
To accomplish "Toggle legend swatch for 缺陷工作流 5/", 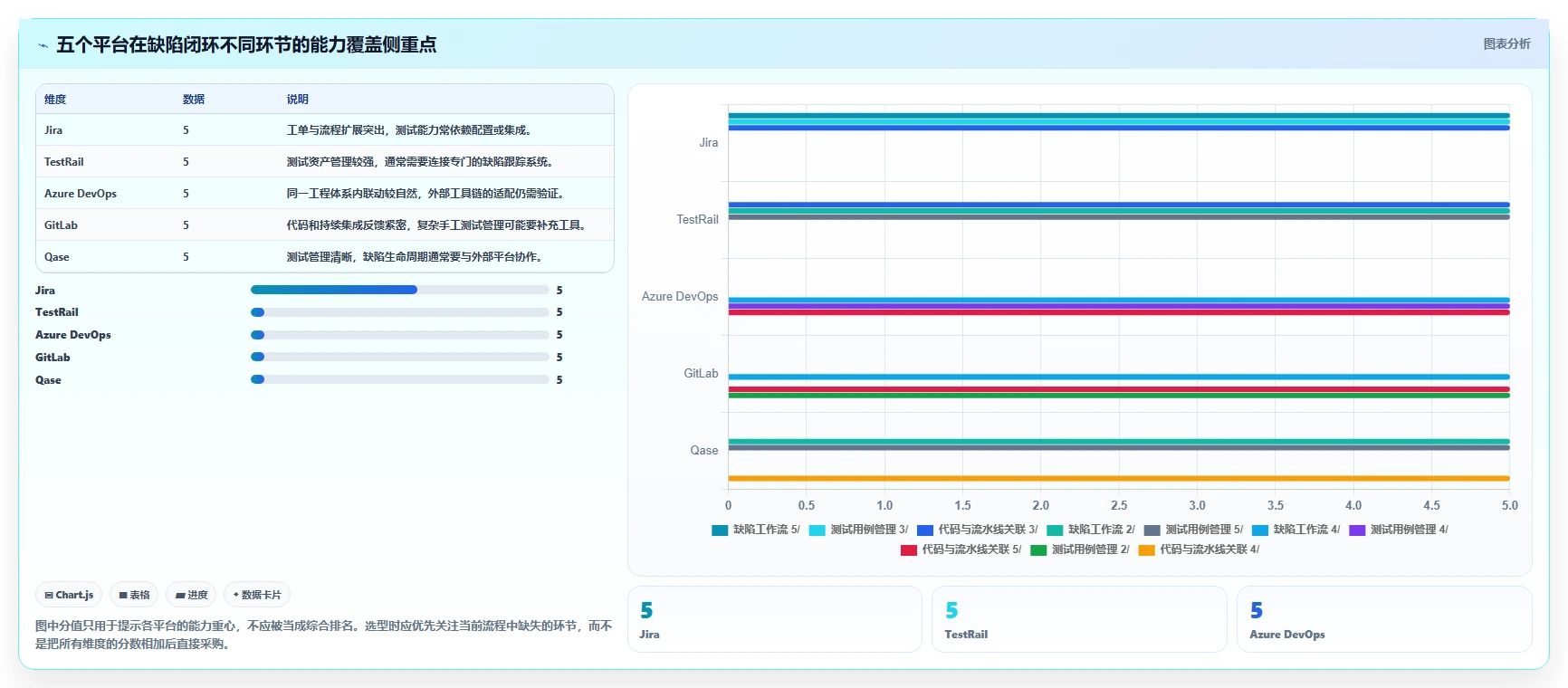I will click(x=720, y=530).
